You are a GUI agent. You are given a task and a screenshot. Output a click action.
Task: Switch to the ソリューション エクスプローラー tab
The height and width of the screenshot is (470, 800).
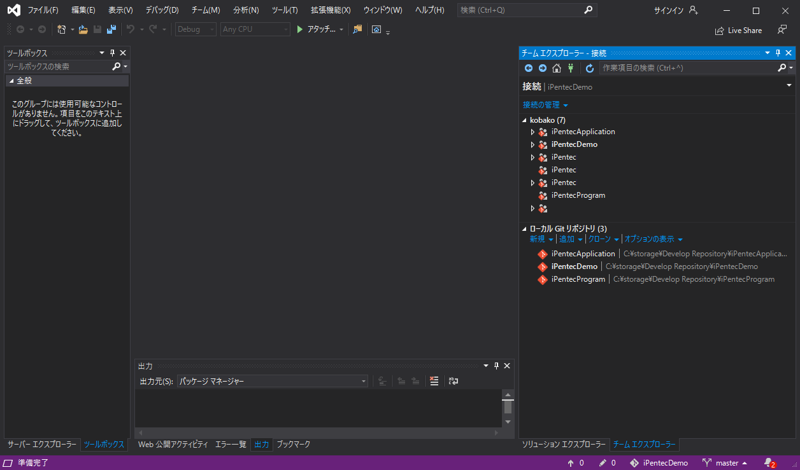click(x=563, y=444)
